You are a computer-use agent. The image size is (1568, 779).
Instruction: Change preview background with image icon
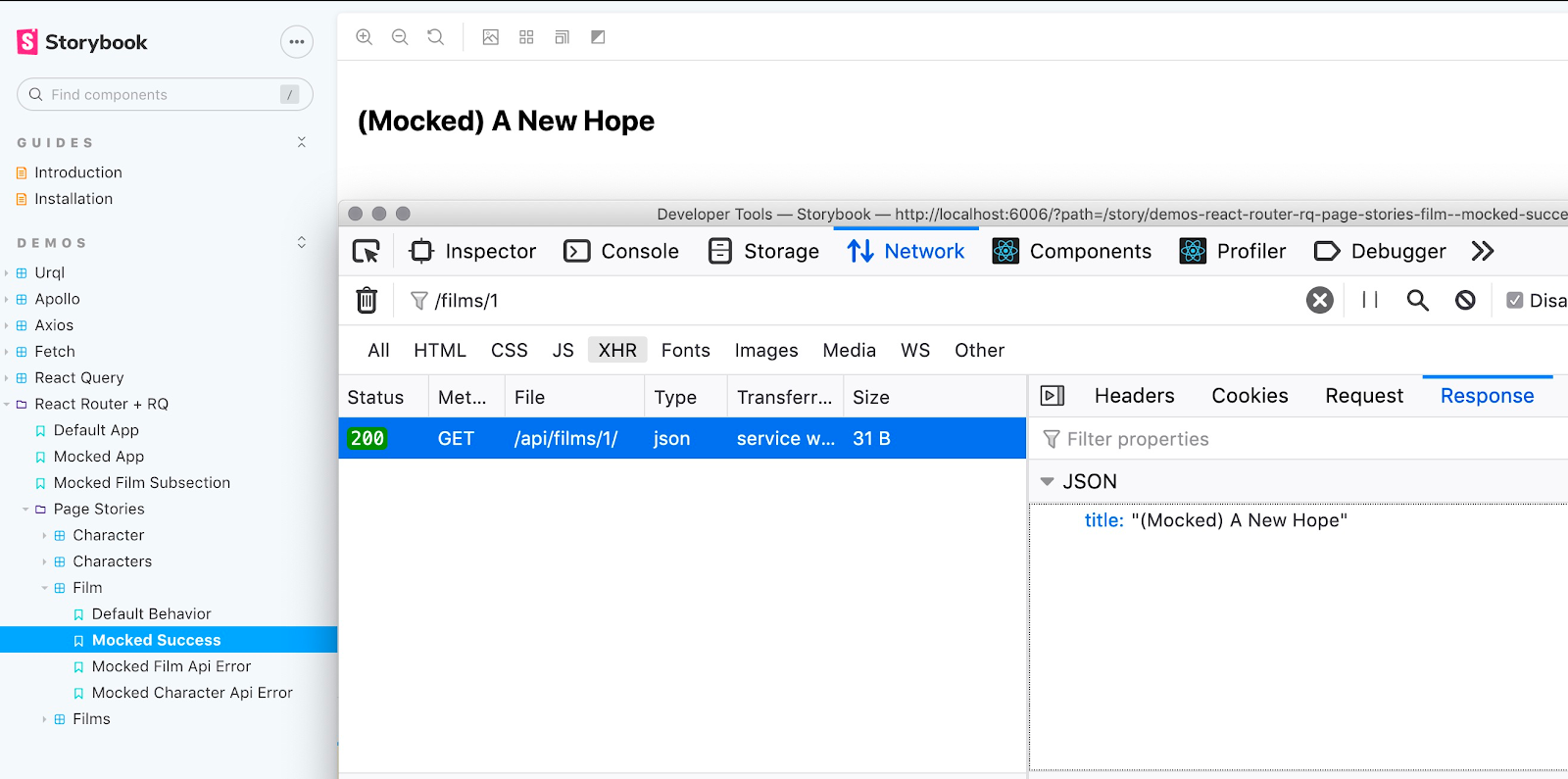(x=491, y=37)
